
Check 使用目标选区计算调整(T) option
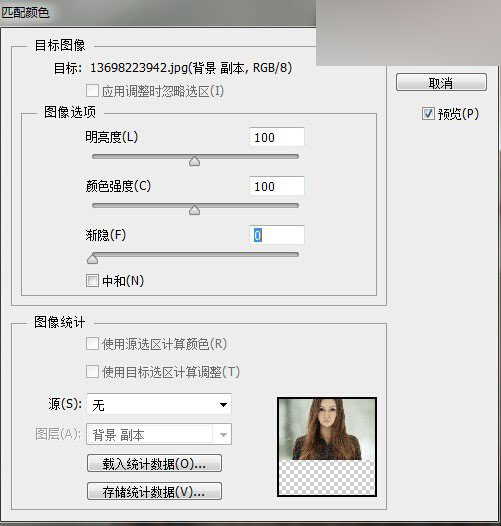click(x=92, y=372)
